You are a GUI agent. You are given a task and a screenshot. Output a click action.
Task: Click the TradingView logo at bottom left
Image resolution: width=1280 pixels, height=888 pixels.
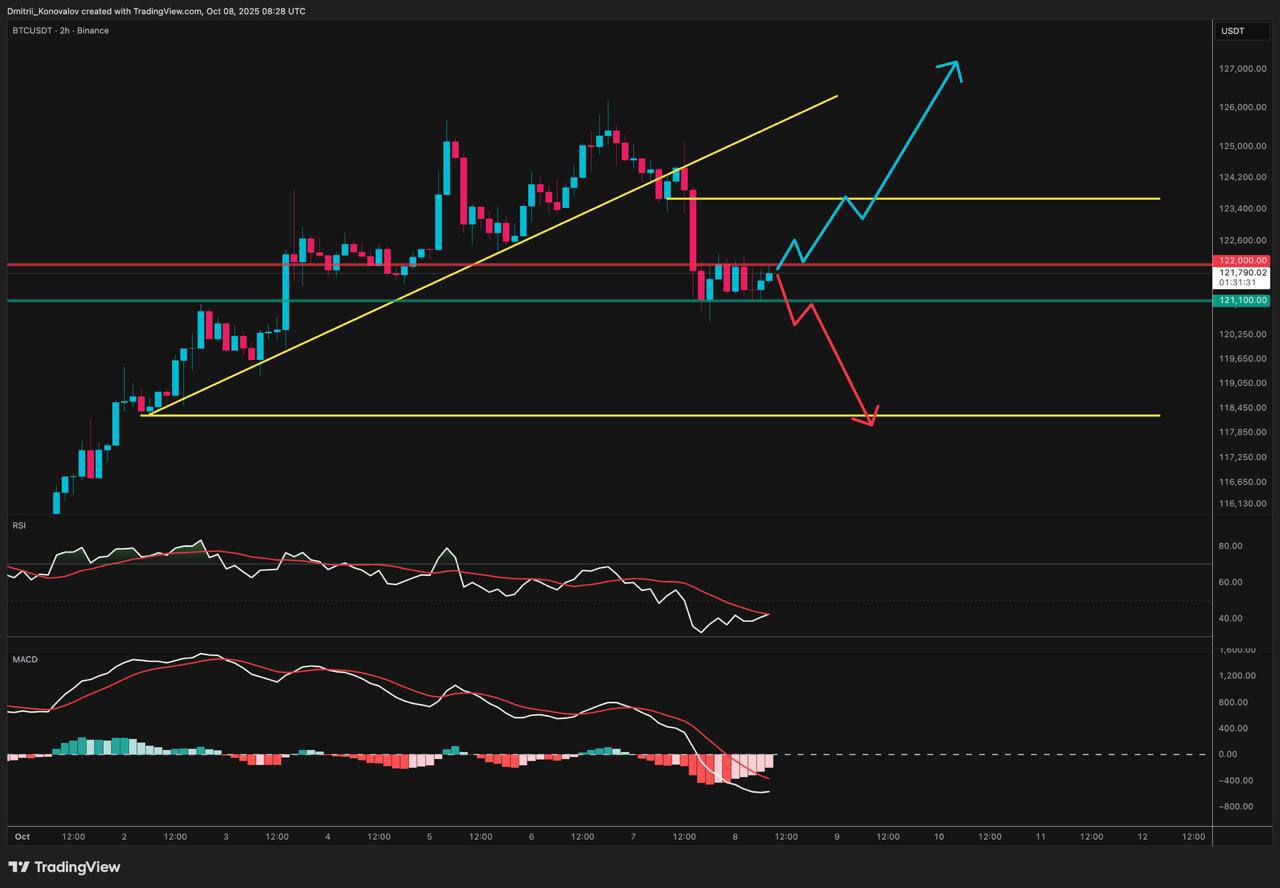click(x=64, y=867)
